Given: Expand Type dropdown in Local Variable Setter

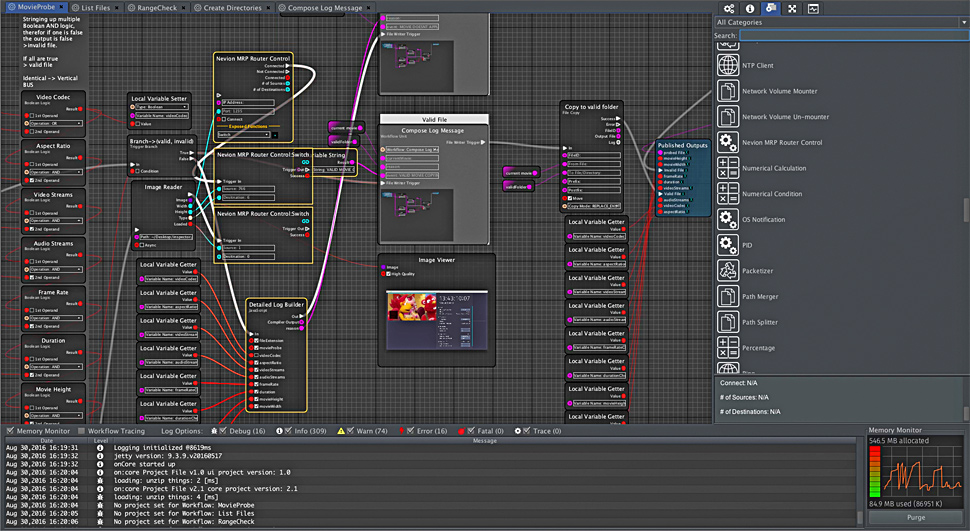Looking at the screenshot, I should (x=160, y=107).
